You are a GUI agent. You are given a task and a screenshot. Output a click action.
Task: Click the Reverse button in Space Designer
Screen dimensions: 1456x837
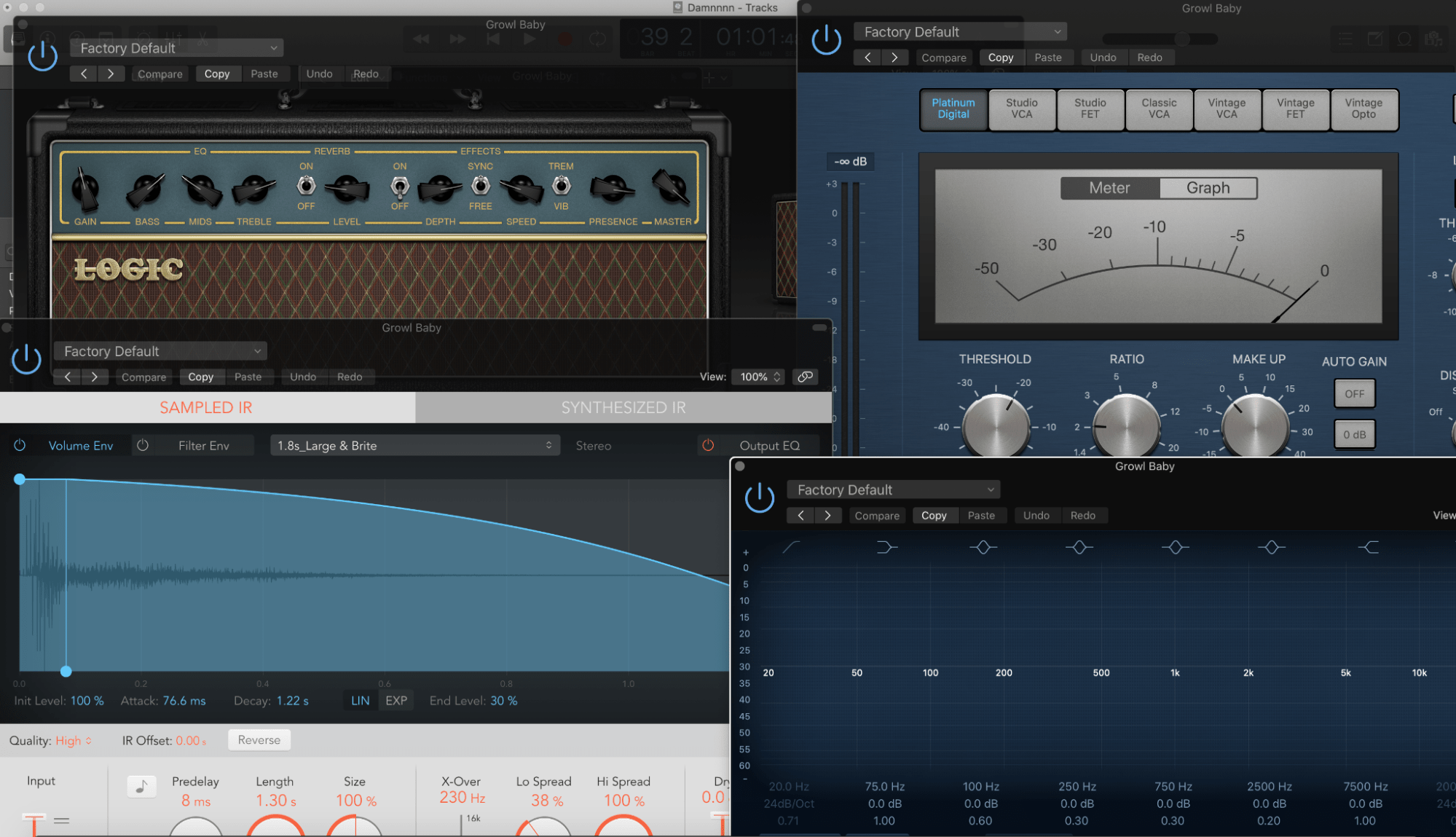[x=259, y=739]
